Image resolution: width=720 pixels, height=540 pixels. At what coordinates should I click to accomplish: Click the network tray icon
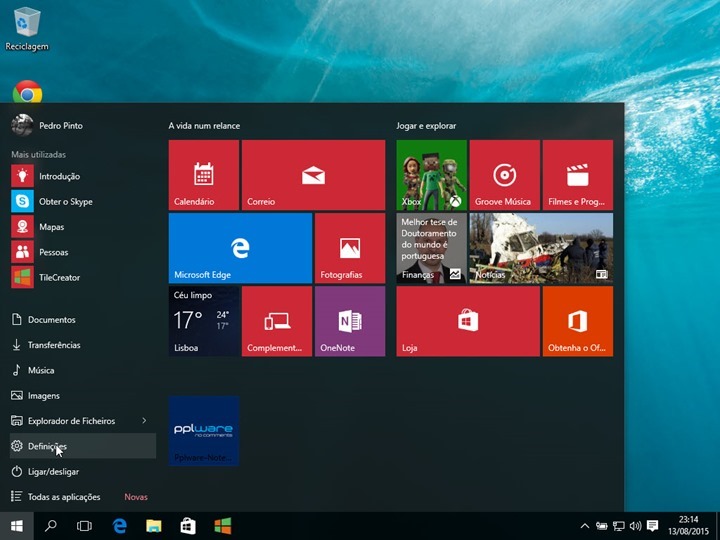click(x=619, y=526)
